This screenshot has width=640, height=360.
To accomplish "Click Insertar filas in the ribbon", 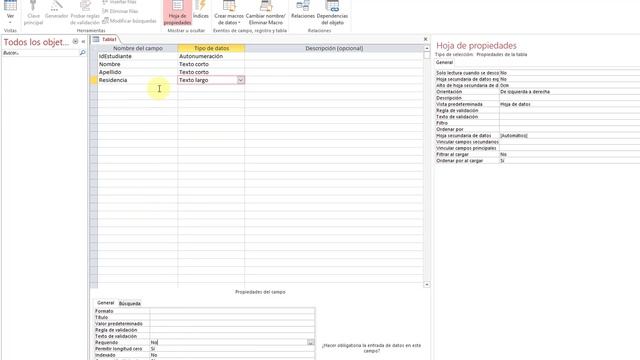I will click(119, 2).
